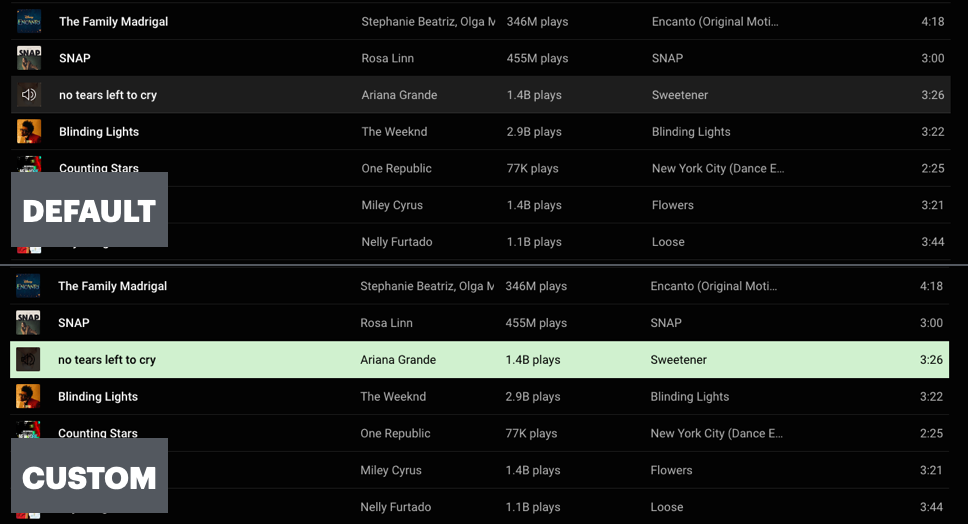968x524 pixels.
Task: Click duration '3:00' in Default list
Action: (x=933, y=58)
